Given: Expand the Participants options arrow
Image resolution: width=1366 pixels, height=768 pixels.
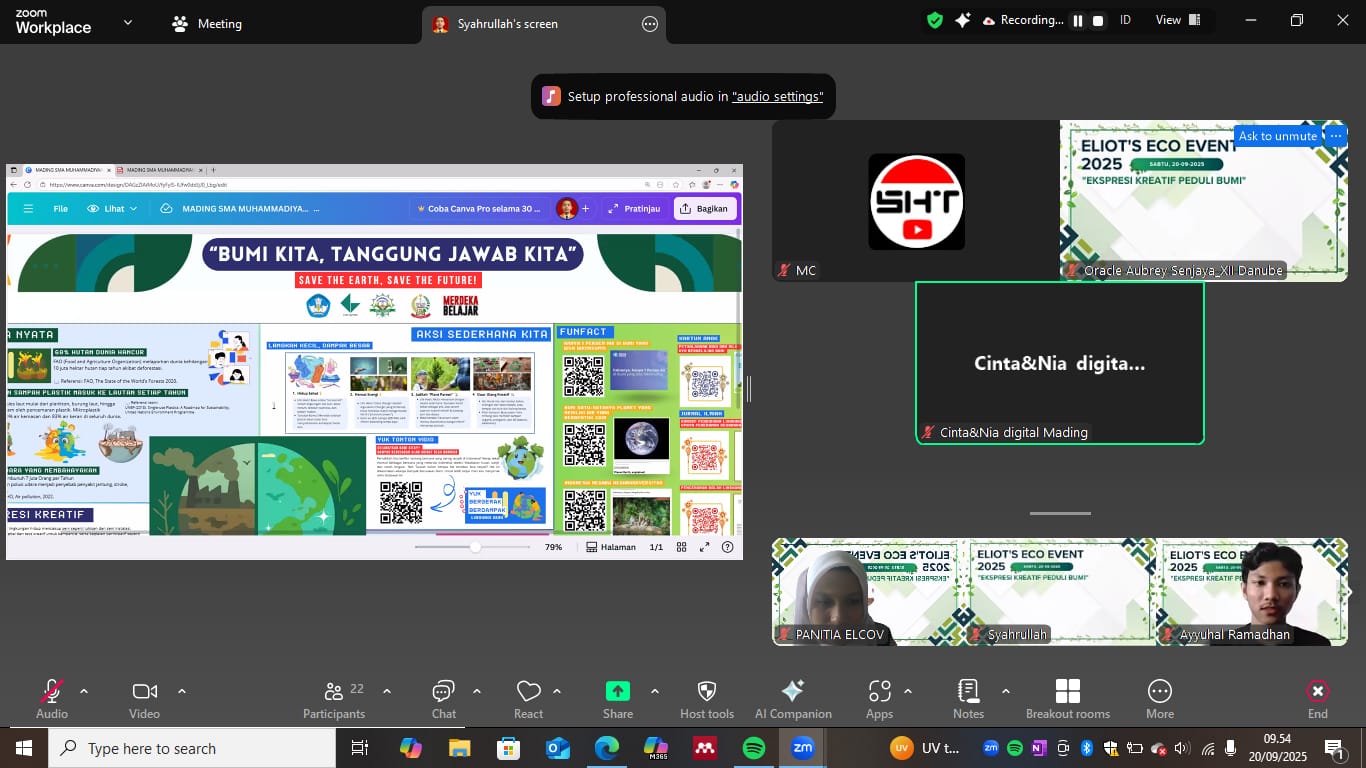Looking at the screenshot, I should click(387, 691).
